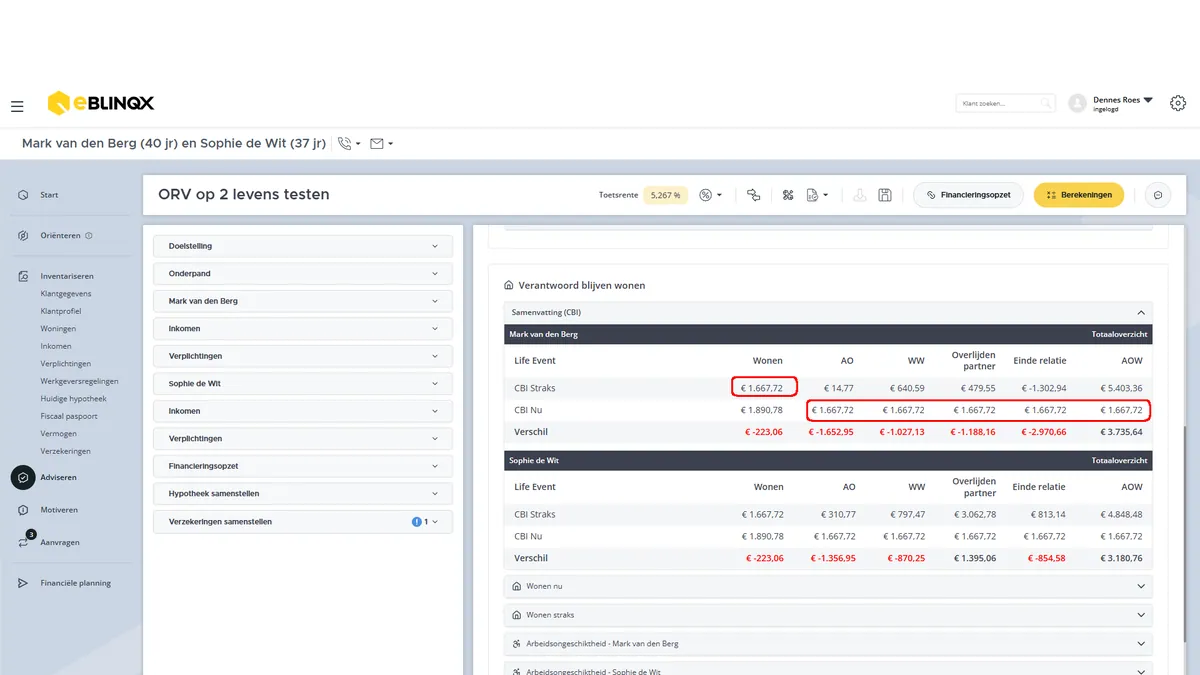Viewport: 1200px width, 675px height.
Task: Click the user avatar icon
Action: click(x=1077, y=103)
